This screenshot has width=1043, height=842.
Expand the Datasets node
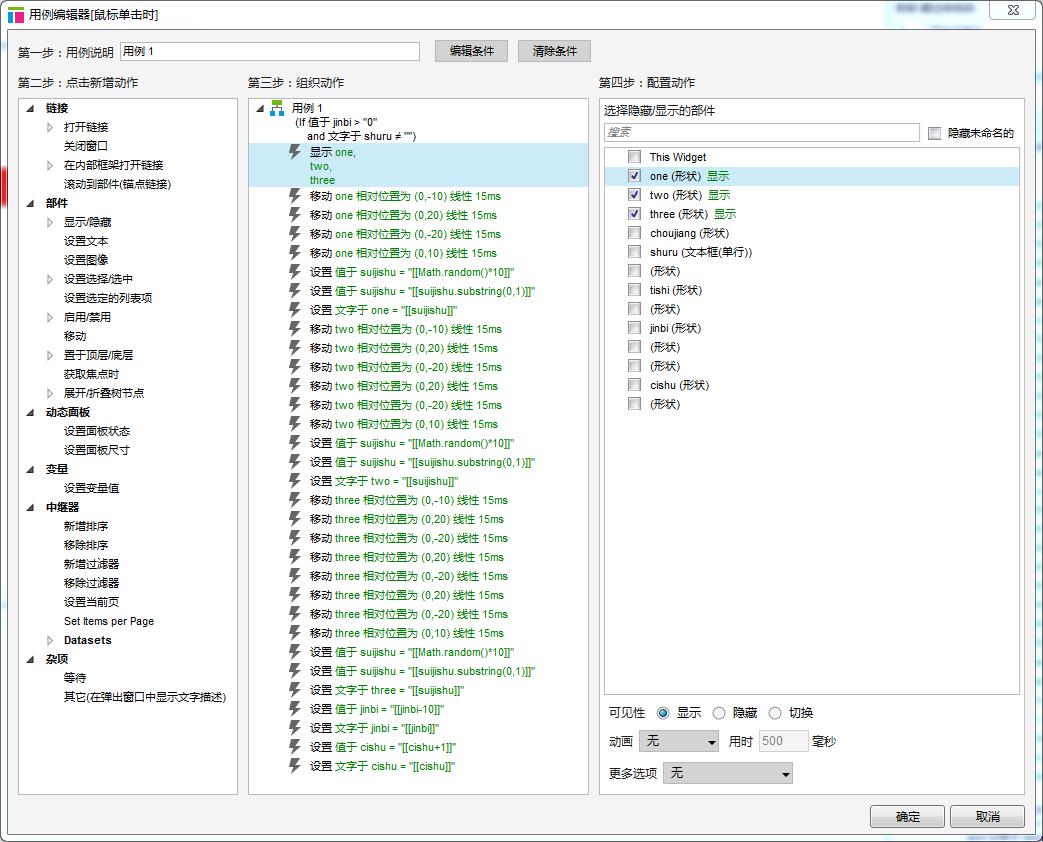50,640
